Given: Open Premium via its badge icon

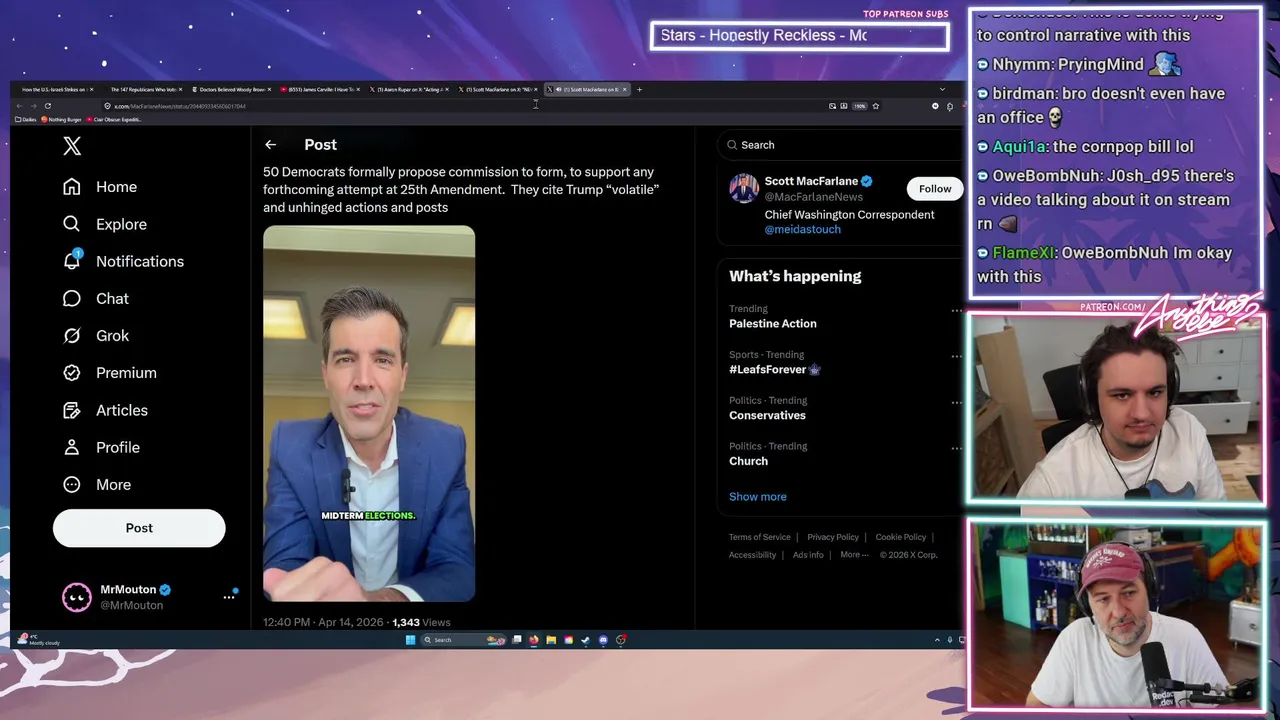Looking at the screenshot, I should [x=72, y=373].
